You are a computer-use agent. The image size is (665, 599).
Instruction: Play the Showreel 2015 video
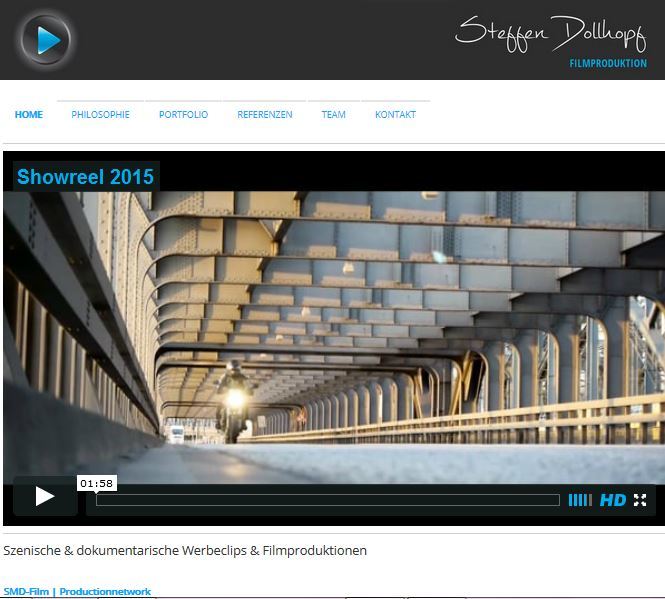tap(45, 496)
